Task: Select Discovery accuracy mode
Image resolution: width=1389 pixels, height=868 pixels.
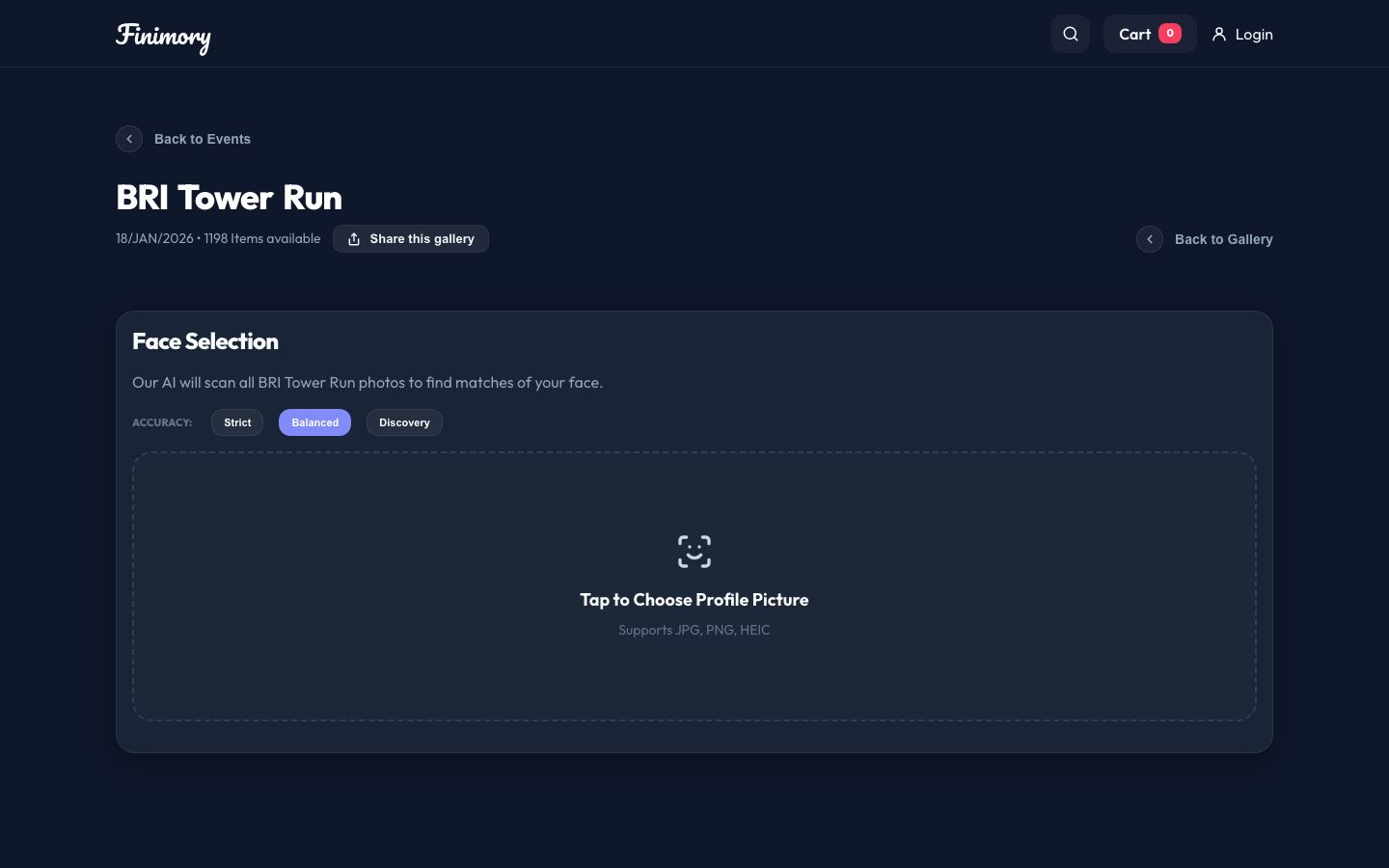Action: (404, 422)
